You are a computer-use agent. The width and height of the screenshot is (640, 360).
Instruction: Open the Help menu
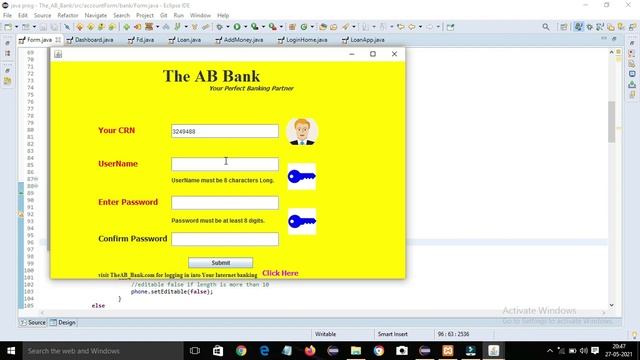pos(223,15)
